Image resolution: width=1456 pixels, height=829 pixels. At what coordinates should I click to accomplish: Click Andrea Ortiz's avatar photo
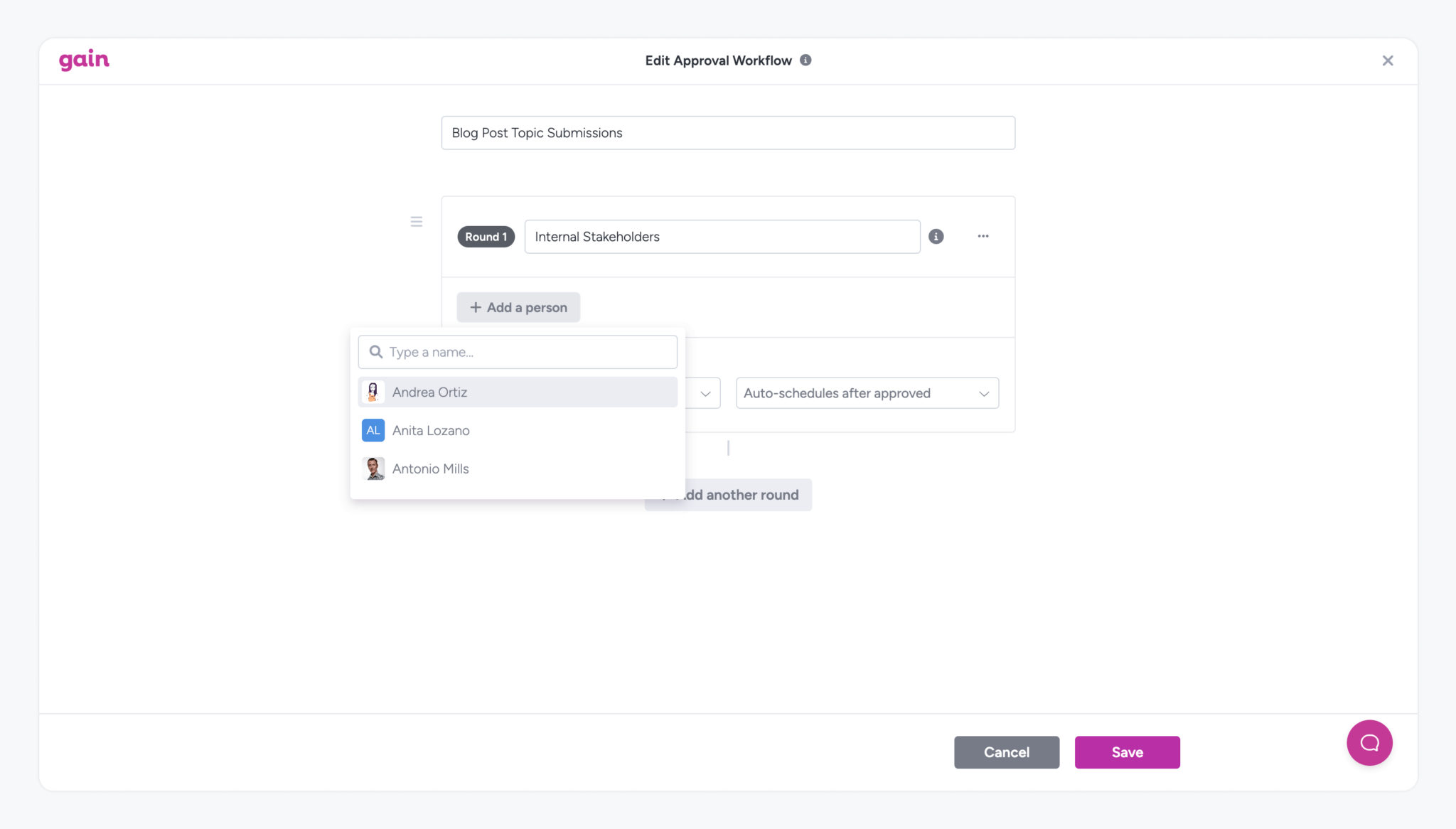(373, 392)
